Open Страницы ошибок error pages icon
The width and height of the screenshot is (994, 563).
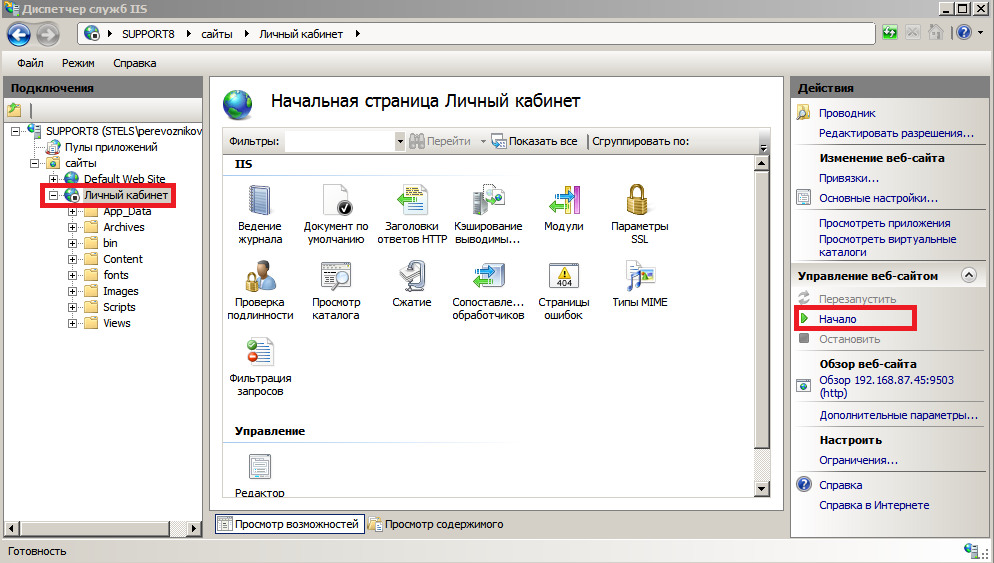click(x=564, y=290)
